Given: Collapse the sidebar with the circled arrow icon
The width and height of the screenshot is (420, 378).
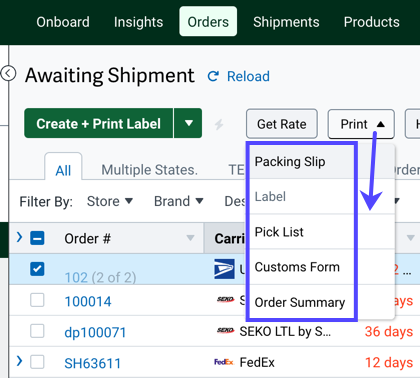Looking at the screenshot, I should pos(8,73).
